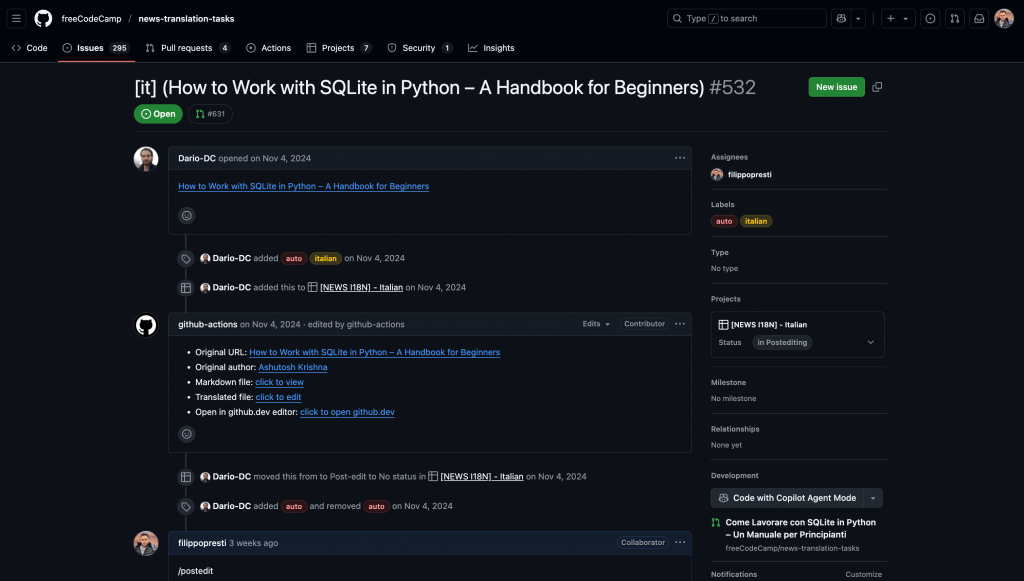The height and width of the screenshot is (581, 1024).
Task: Open 'click to view' markdown file link
Action: (x=280, y=382)
